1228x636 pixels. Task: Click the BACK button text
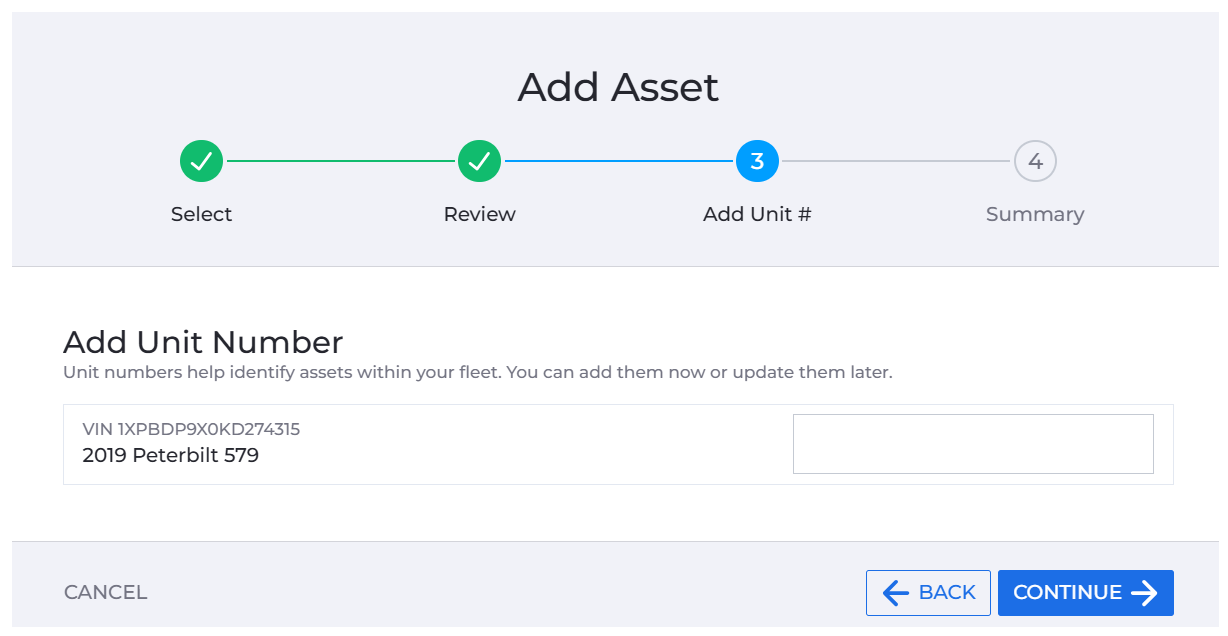click(947, 592)
